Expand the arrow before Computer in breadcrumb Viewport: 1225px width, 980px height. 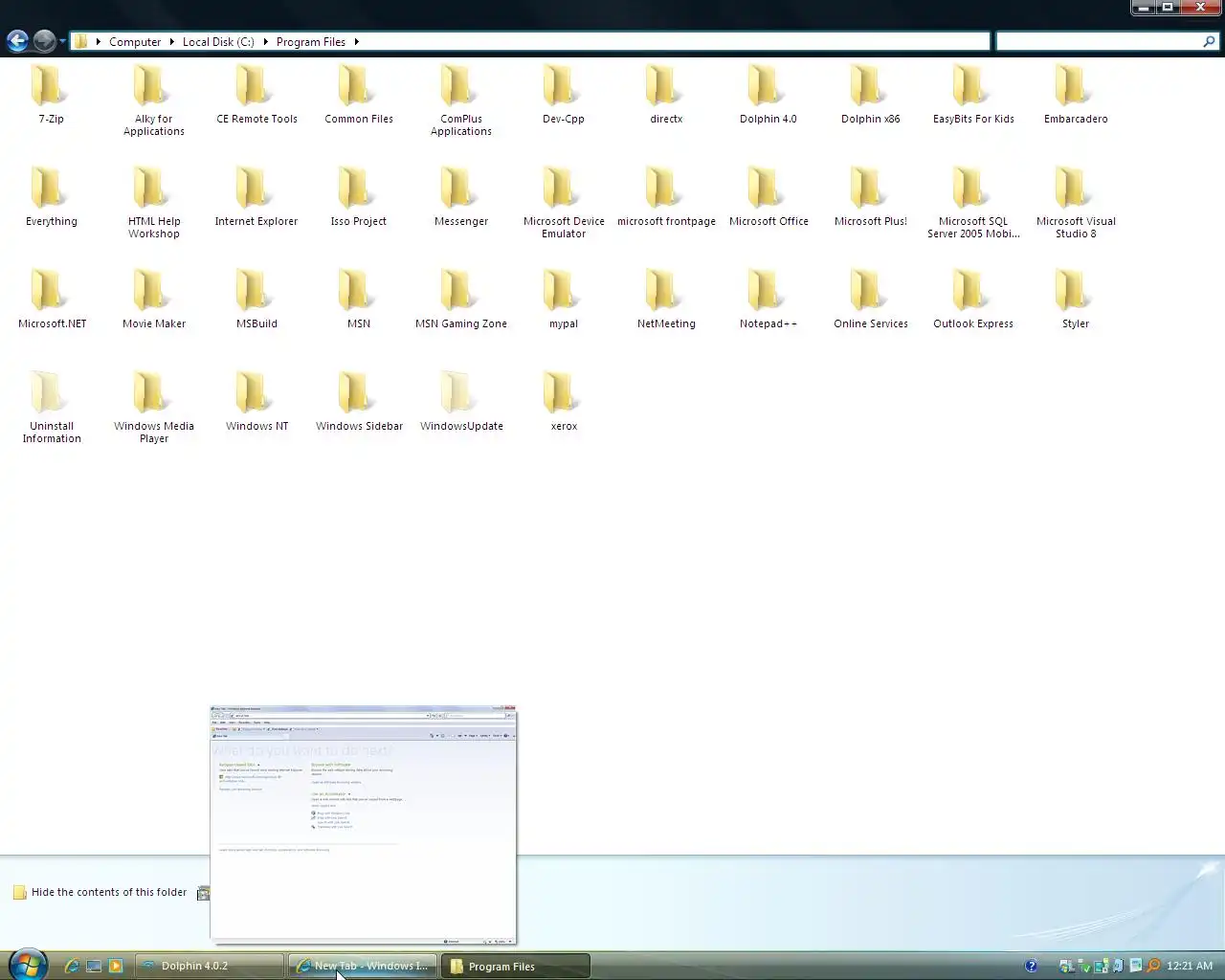(98, 42)
